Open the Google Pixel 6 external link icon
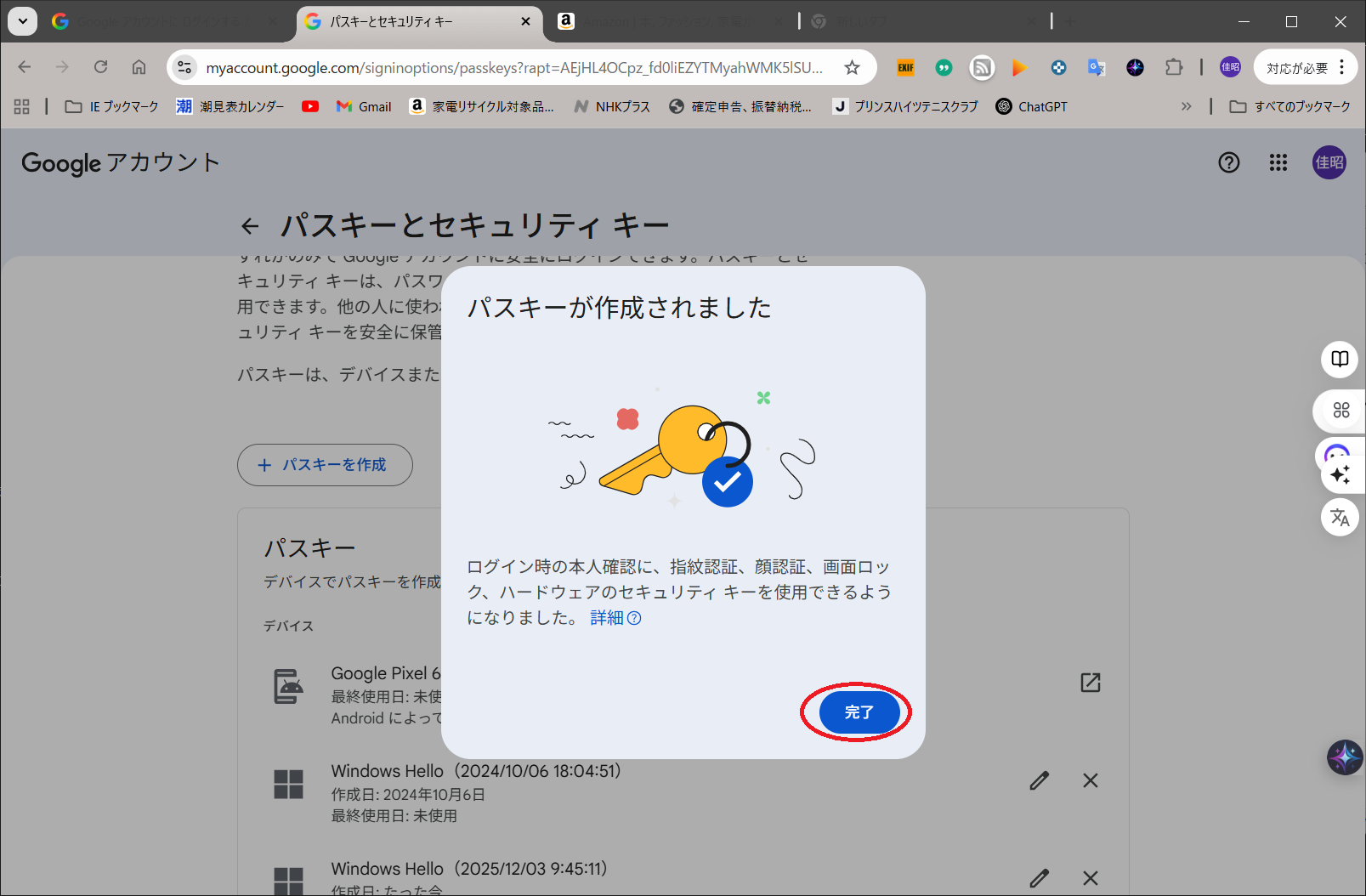 [1090, 683]
